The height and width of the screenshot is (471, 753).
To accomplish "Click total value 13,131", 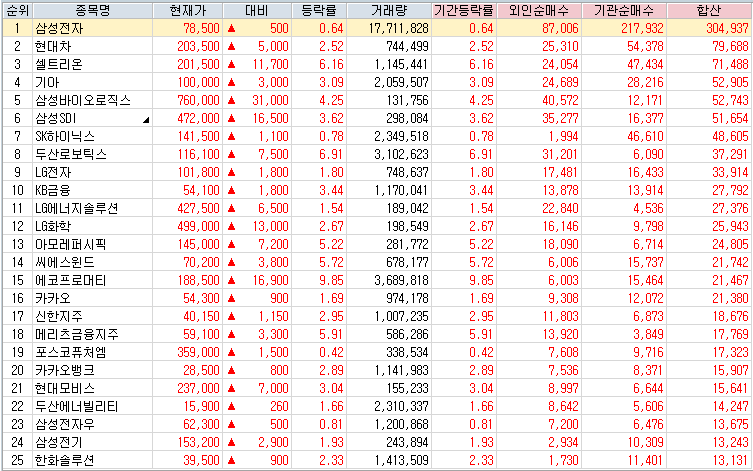I will (x=730, y=460).
